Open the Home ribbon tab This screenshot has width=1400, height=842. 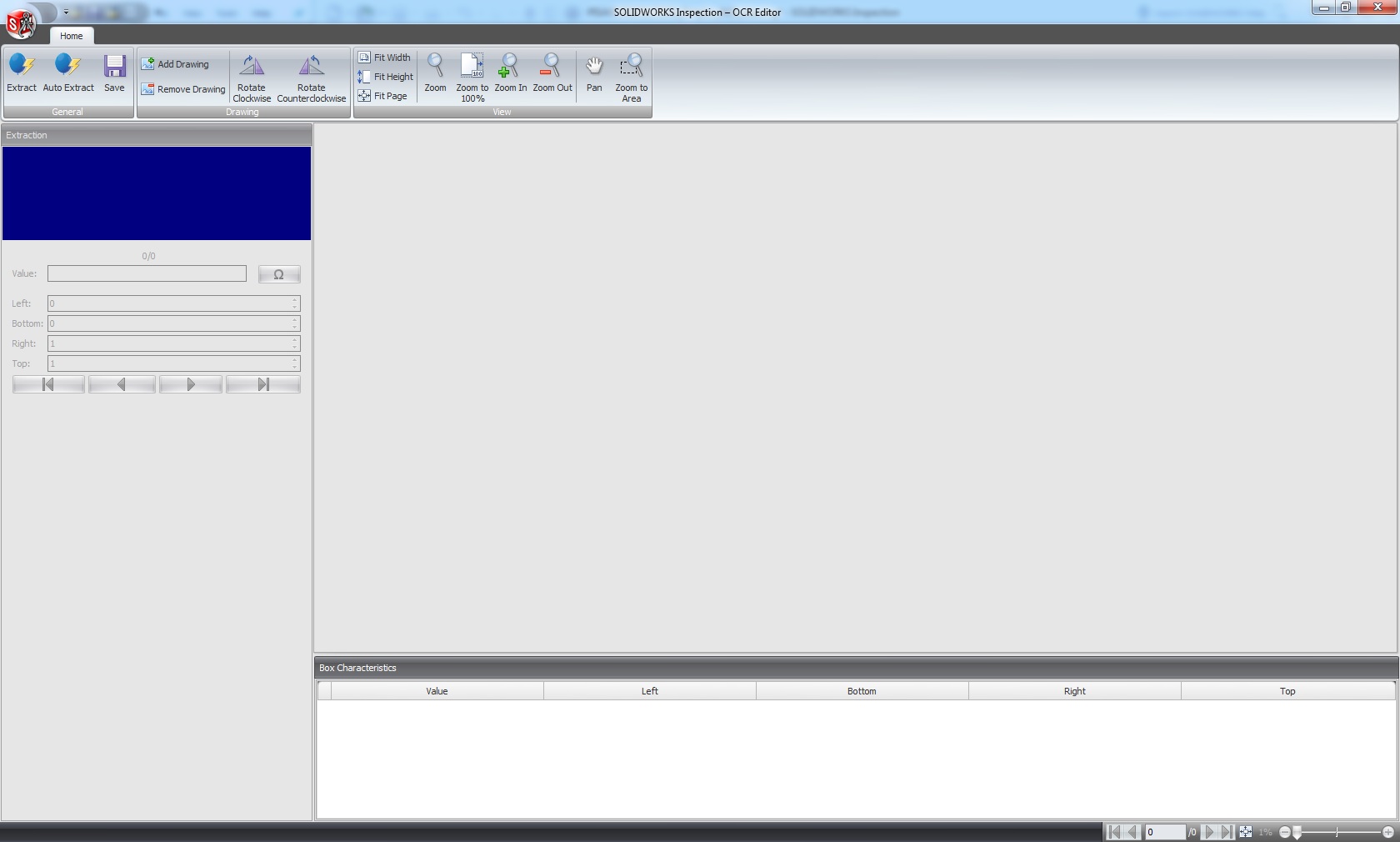[x=72, y=36]
